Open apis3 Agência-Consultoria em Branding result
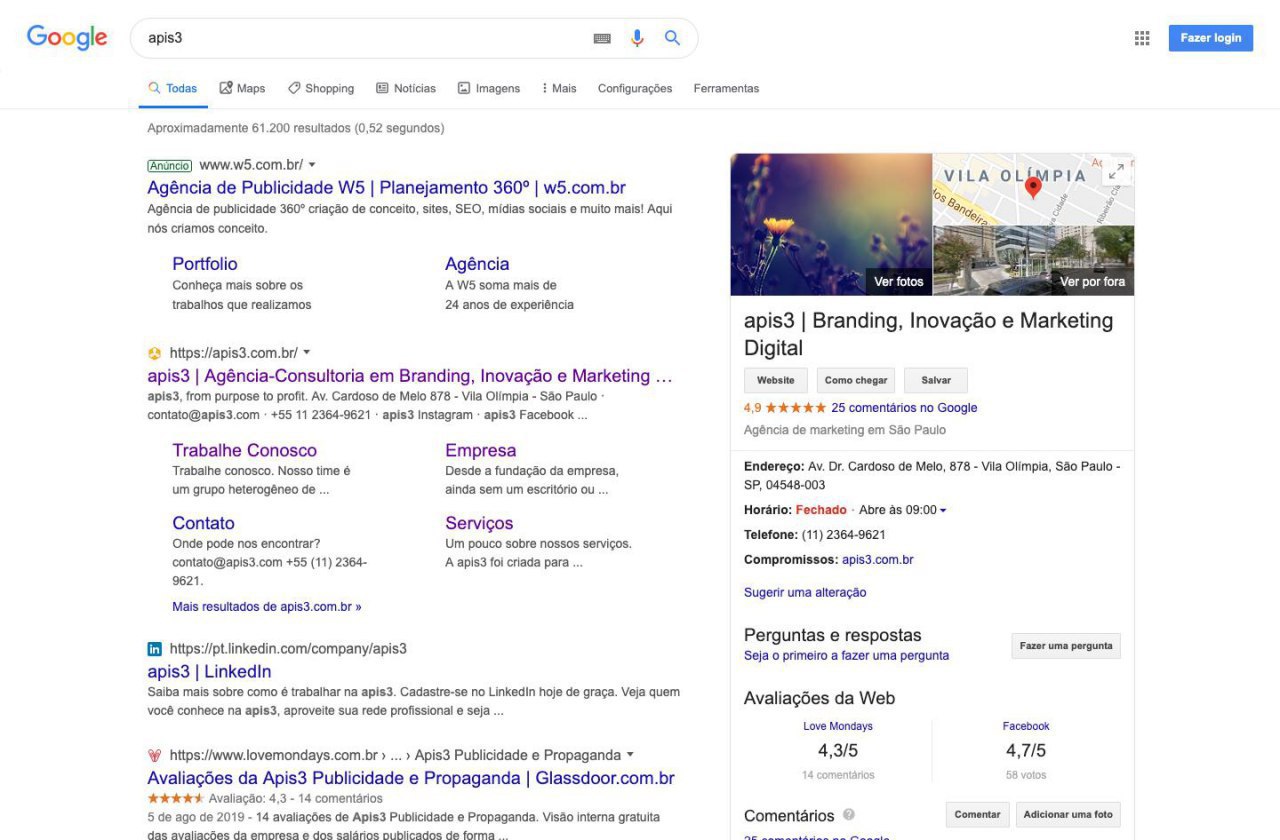The image size is (1280, 840). click(x=410, y=376)
